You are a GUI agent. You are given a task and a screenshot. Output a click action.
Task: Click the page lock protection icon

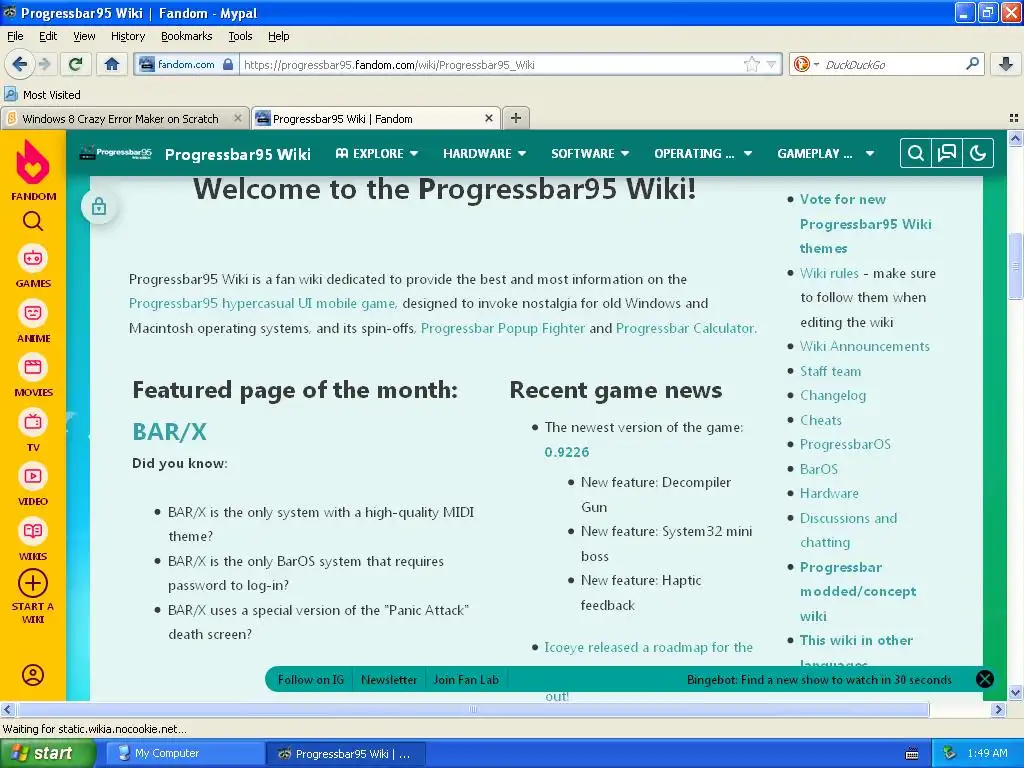[99, 206]
